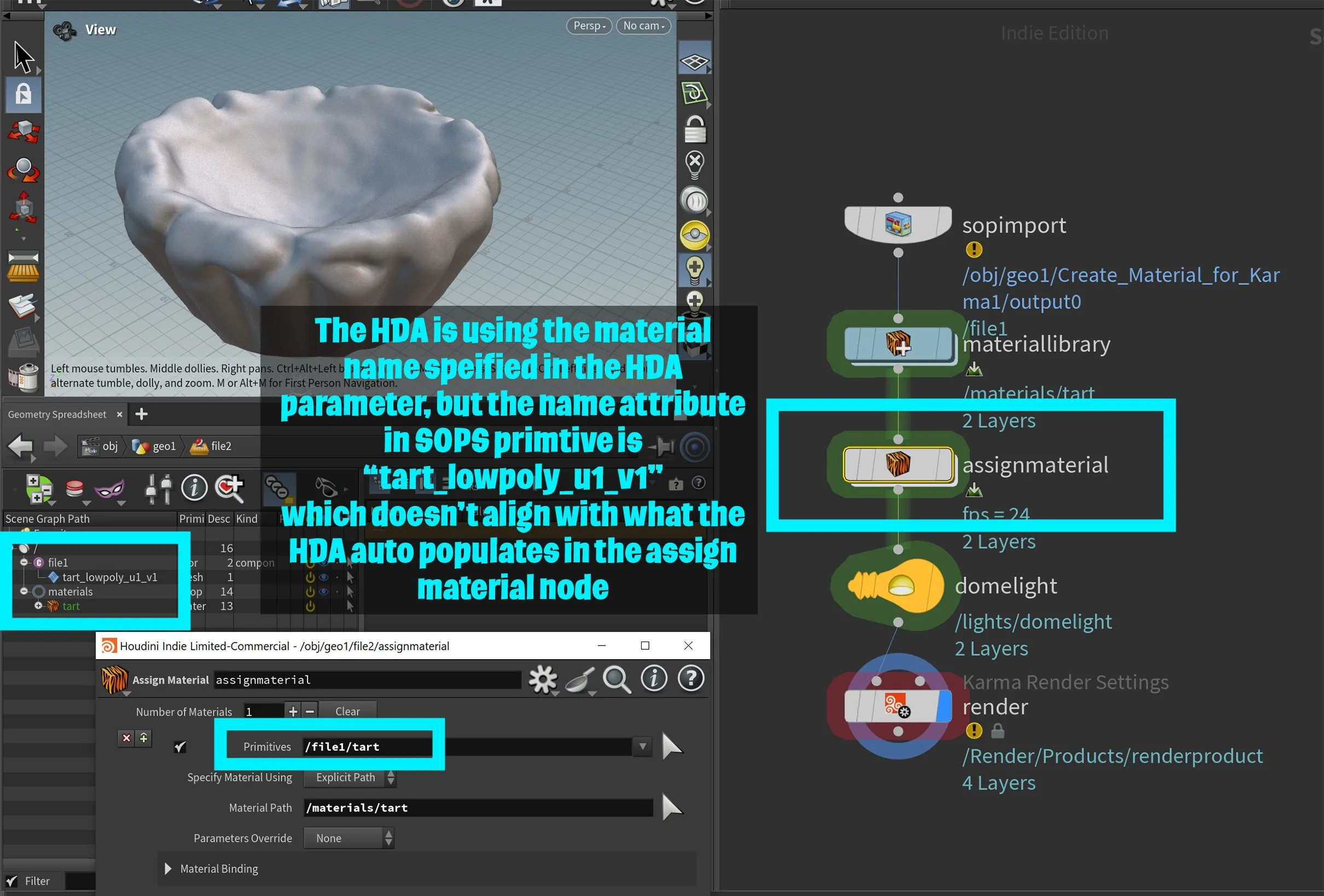
Task: Toggle render node display flag
Action: coord(943,706)
